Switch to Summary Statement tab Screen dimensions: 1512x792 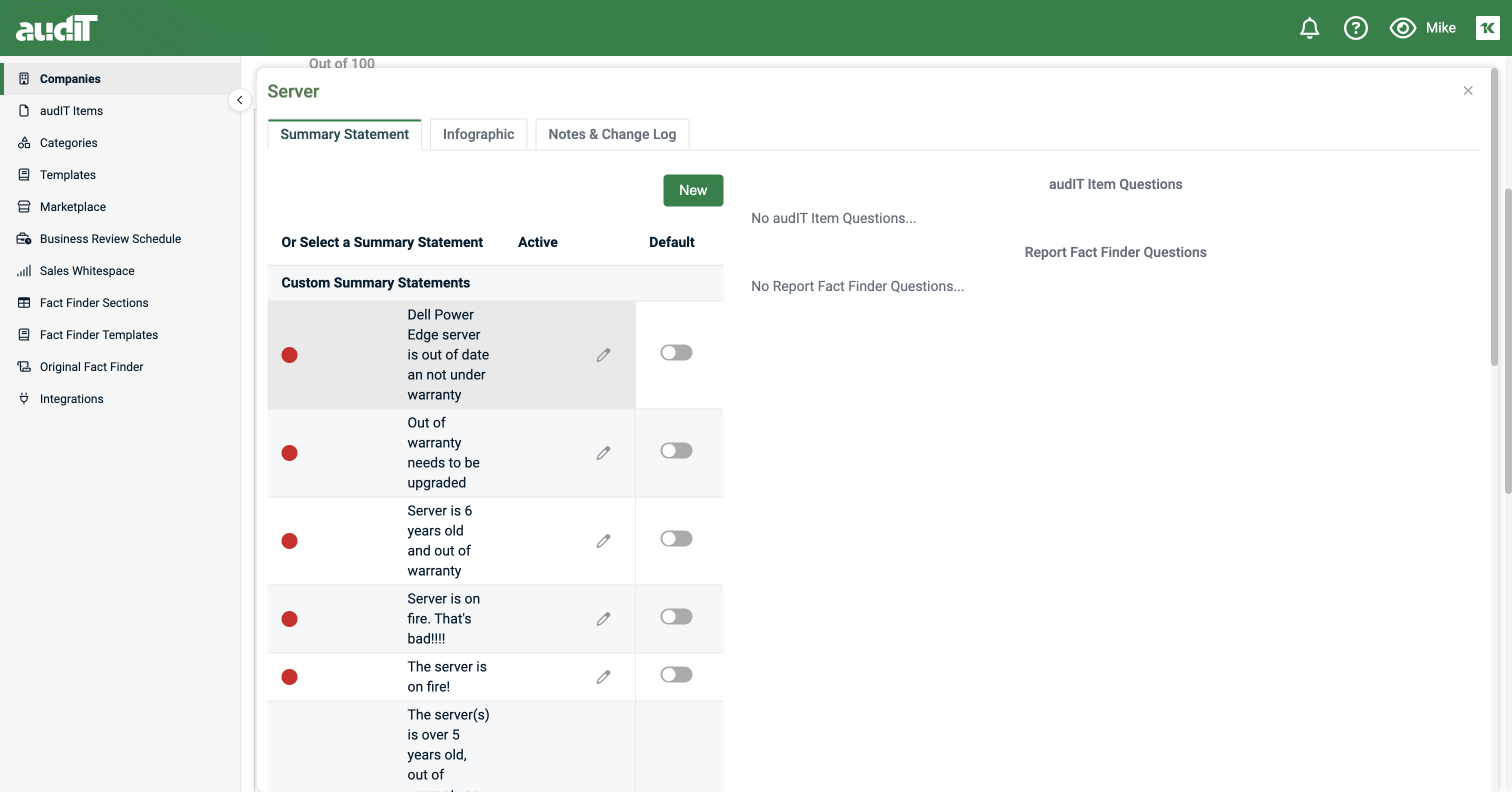pyautogui.click(x=344, y=134)
